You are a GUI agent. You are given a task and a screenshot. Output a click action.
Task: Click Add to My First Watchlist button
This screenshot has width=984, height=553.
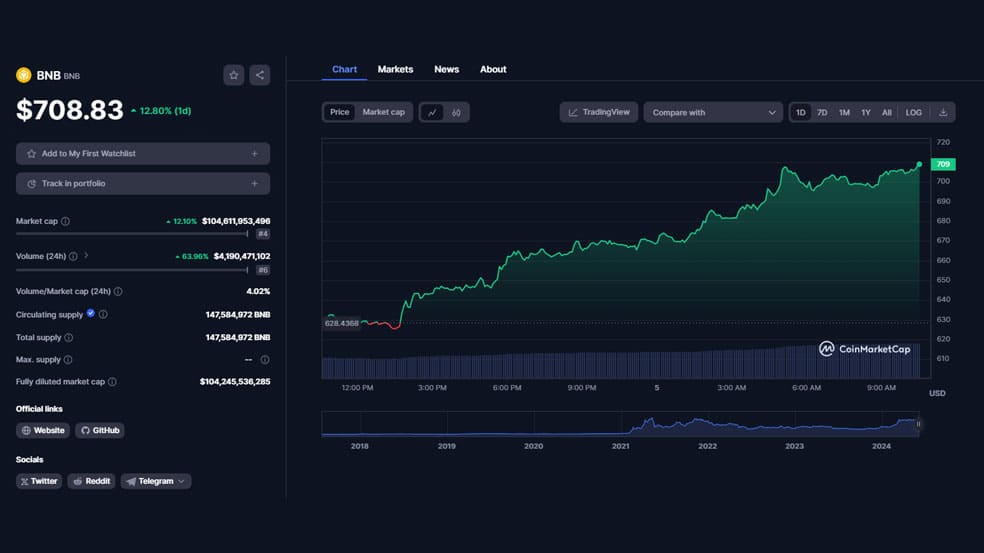point(143,154)
